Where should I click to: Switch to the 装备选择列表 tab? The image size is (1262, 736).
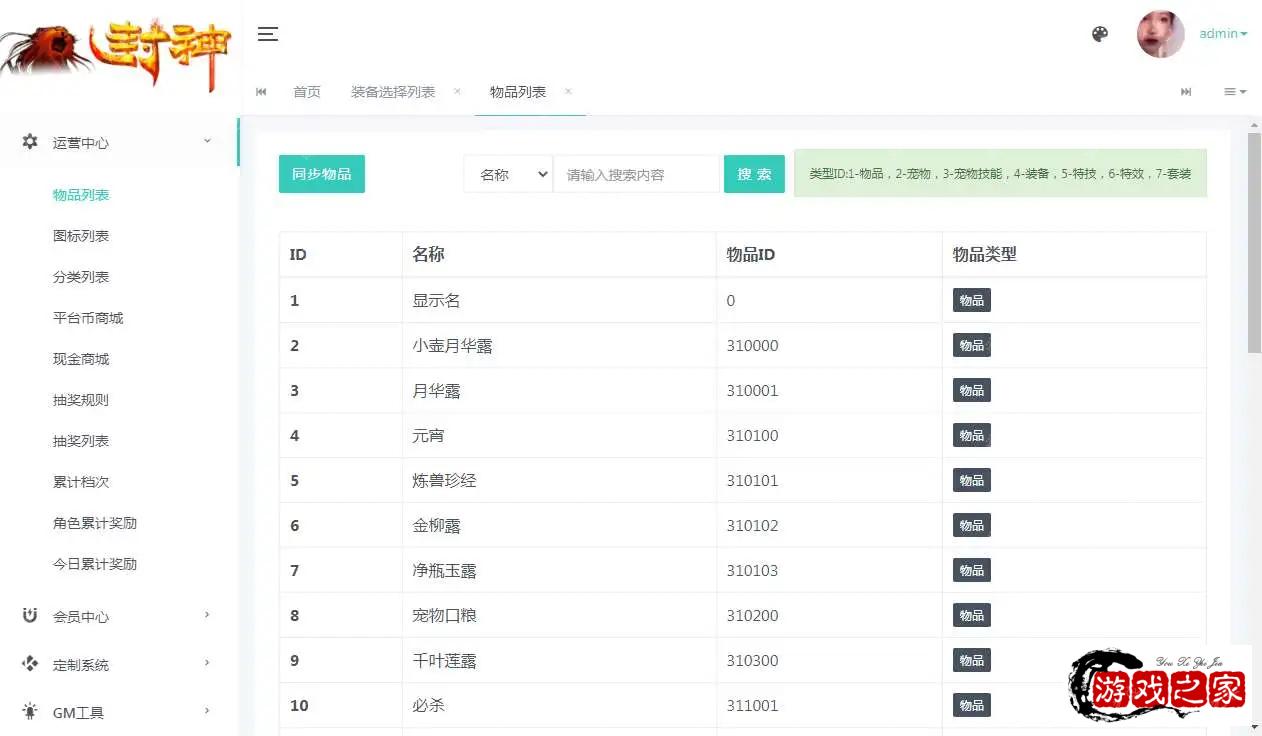click(393, 92)
